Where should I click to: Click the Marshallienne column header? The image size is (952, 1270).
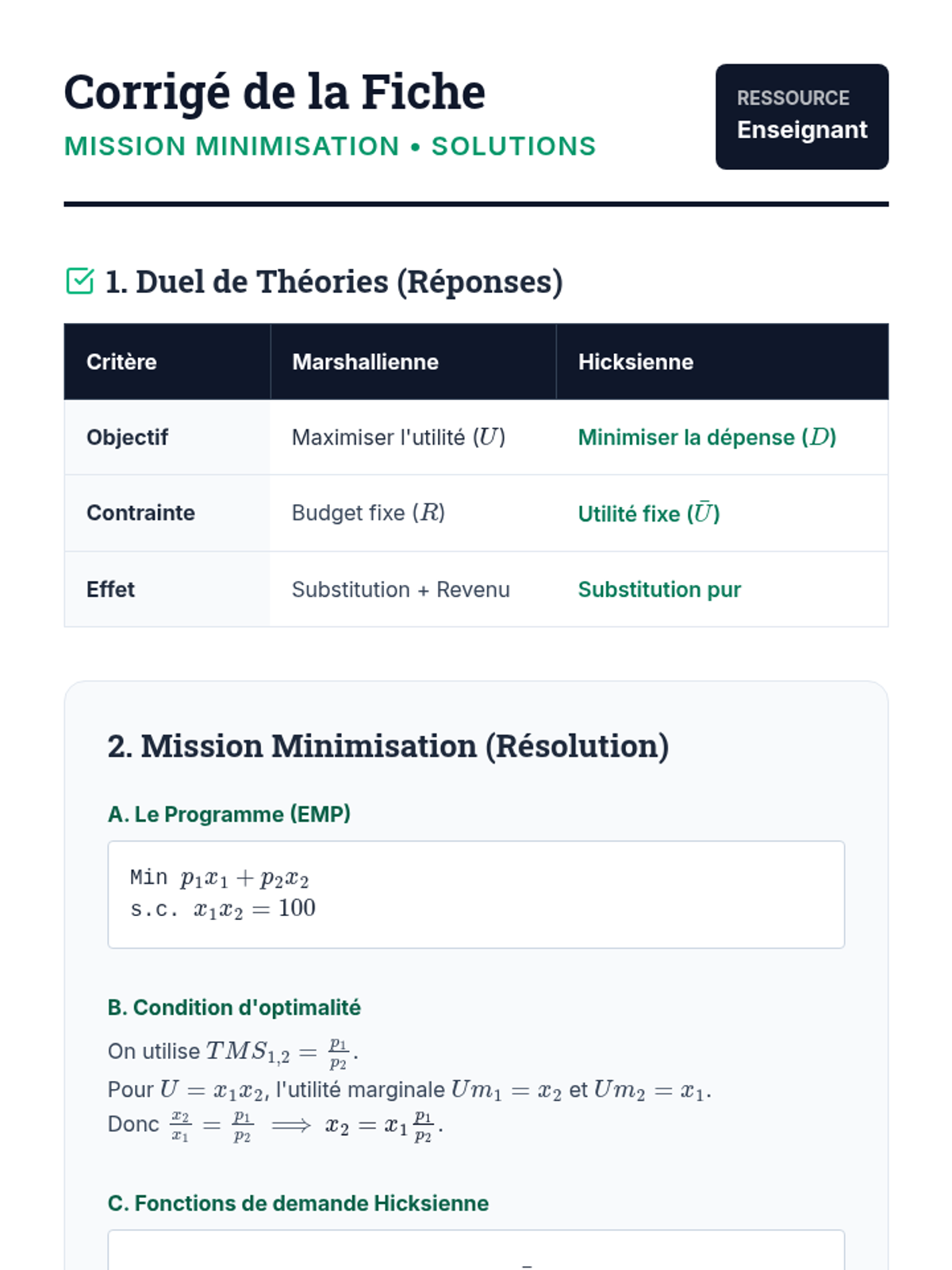[365, 362]
